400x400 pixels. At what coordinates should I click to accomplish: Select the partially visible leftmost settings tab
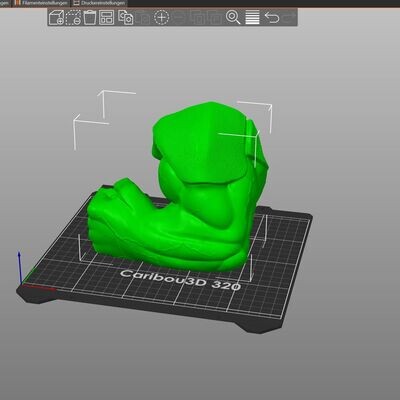point(5,3)
